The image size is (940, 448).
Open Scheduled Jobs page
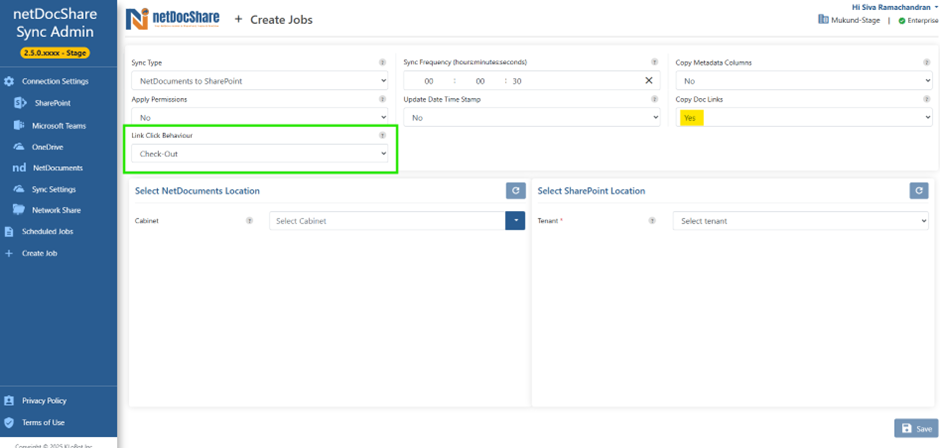47,231
